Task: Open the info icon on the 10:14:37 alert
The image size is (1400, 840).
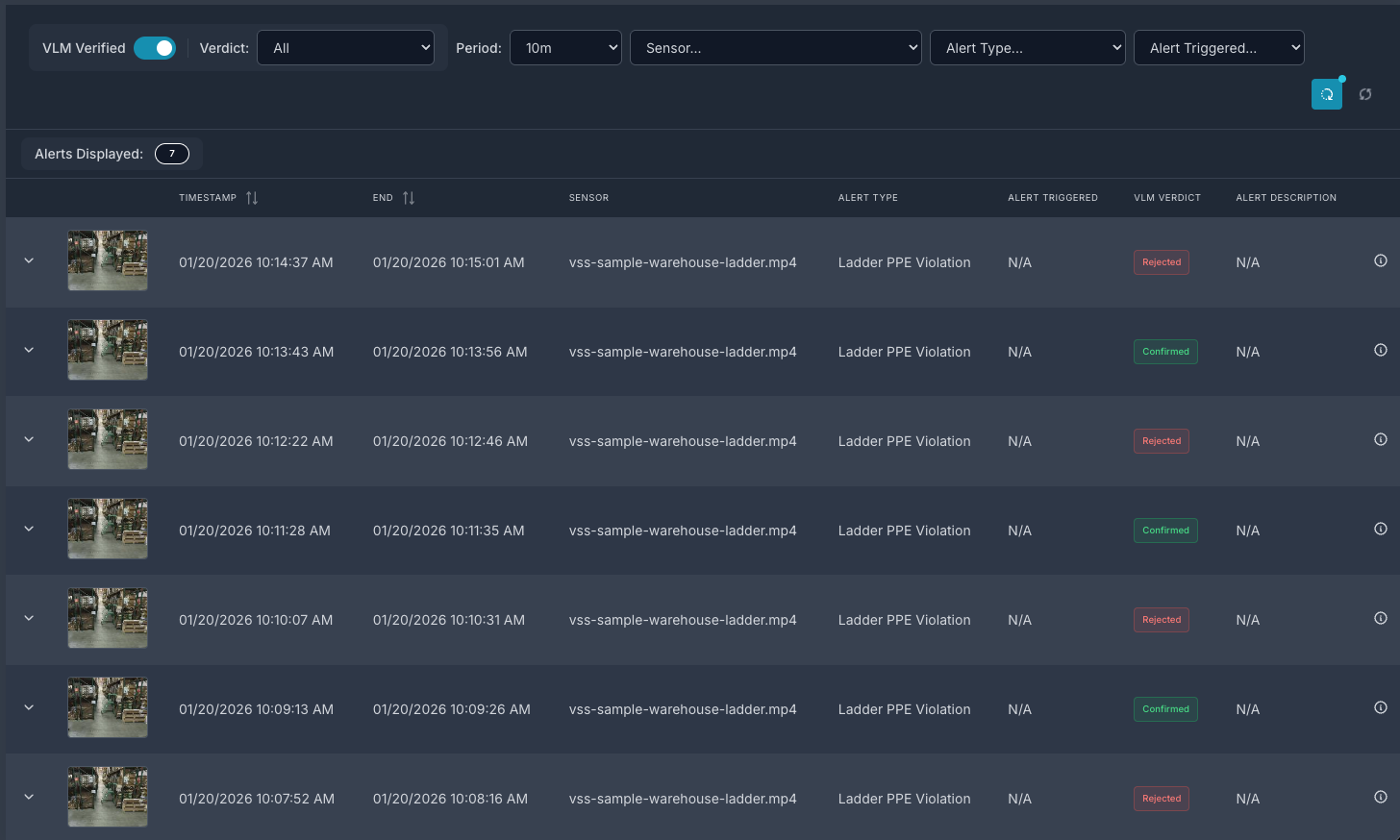Action: [1381, 260]
